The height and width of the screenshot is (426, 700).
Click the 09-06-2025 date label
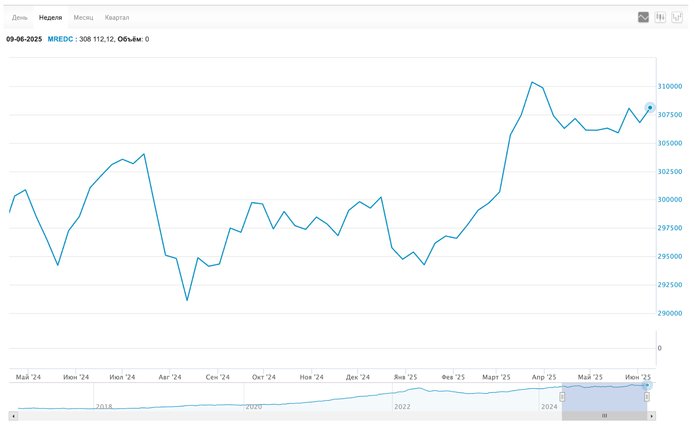24,39
